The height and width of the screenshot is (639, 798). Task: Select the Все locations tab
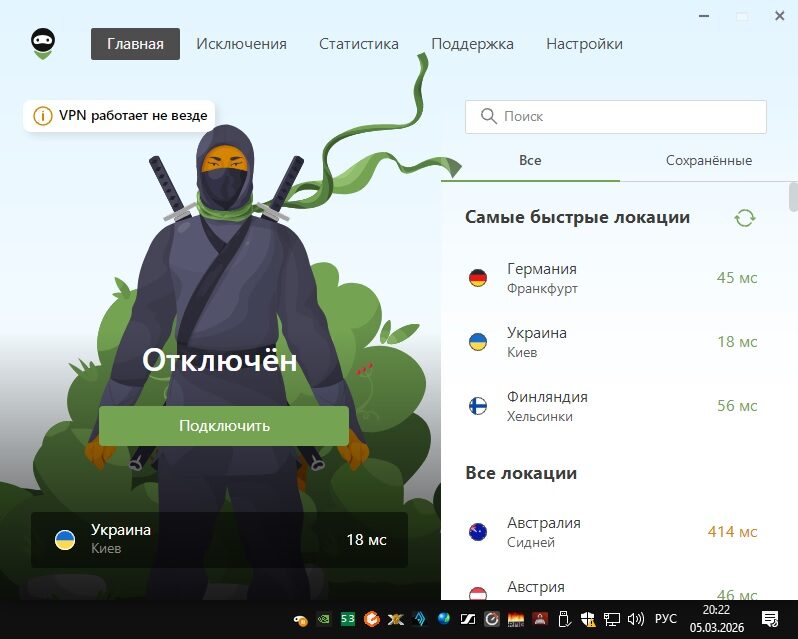point(530,160)
